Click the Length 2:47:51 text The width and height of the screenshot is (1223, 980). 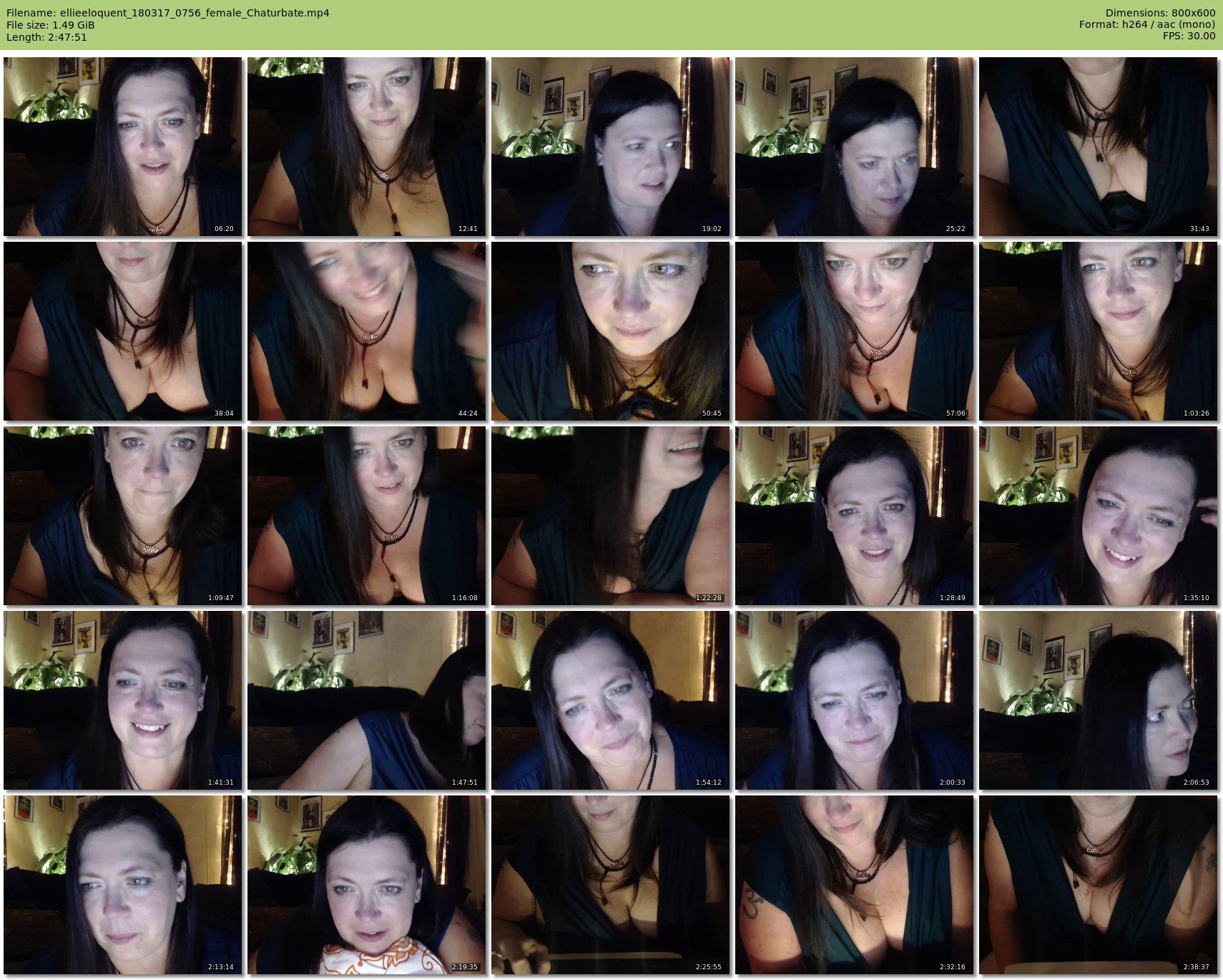[x=46, y=37]
